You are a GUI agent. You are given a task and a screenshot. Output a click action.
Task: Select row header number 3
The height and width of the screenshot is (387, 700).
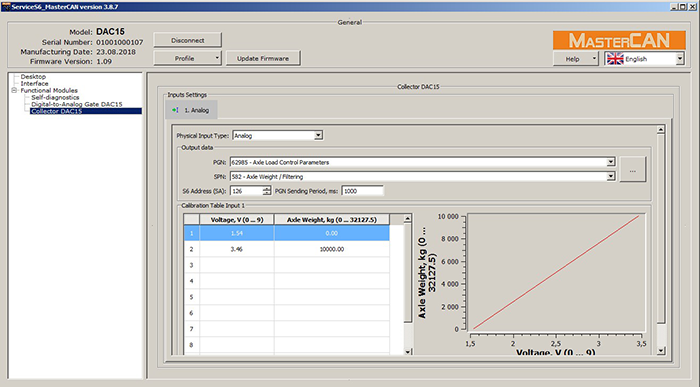coord(192,265)
